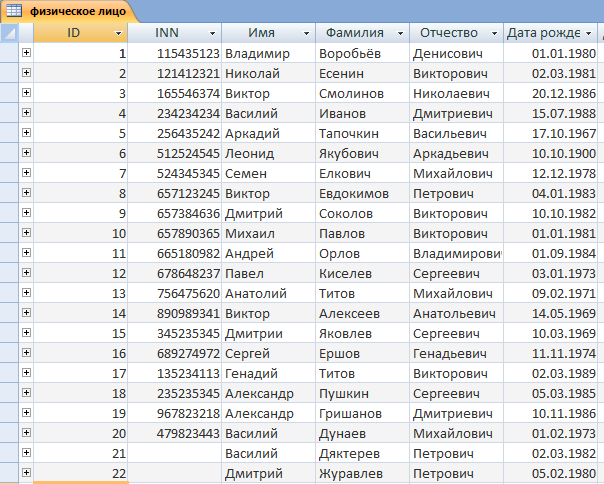Click the surname cell Евдокимов
The height and width of the screenshot is (484, 604).
[x=362, y=193]
